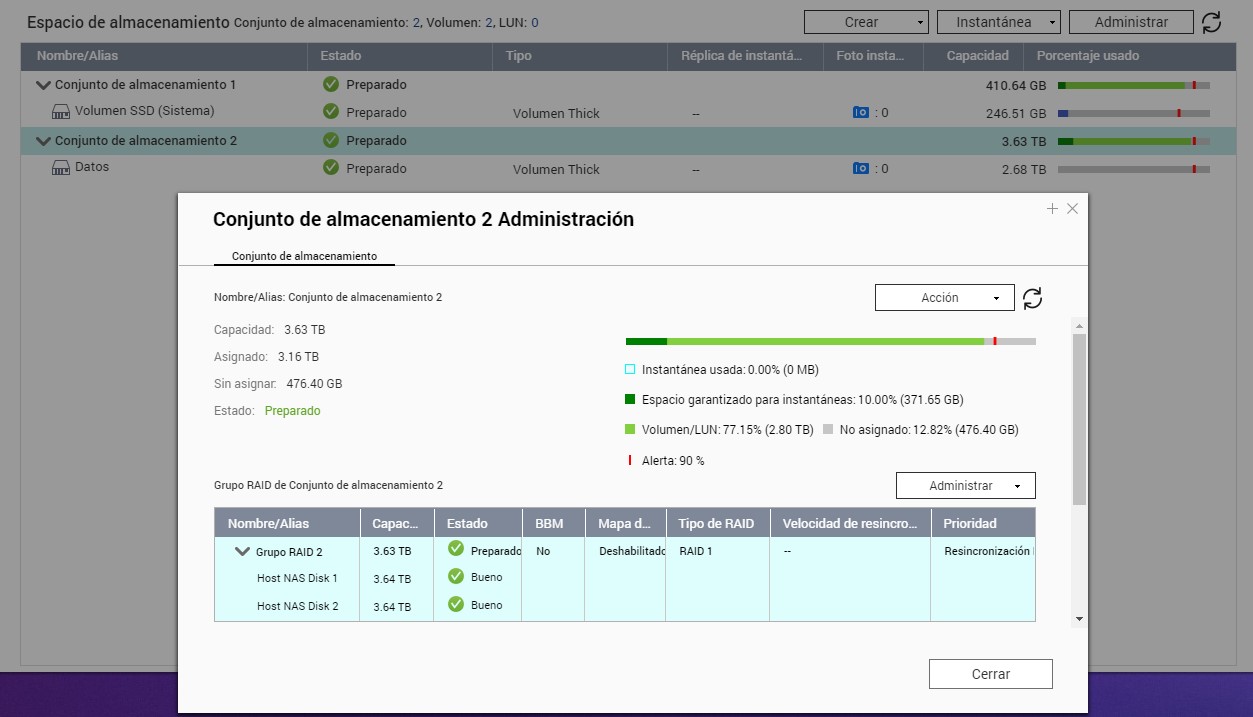1253x717 pixels.
Task: Click the snapshot camera icon for Volumen SSD
Action: (860, 113)
